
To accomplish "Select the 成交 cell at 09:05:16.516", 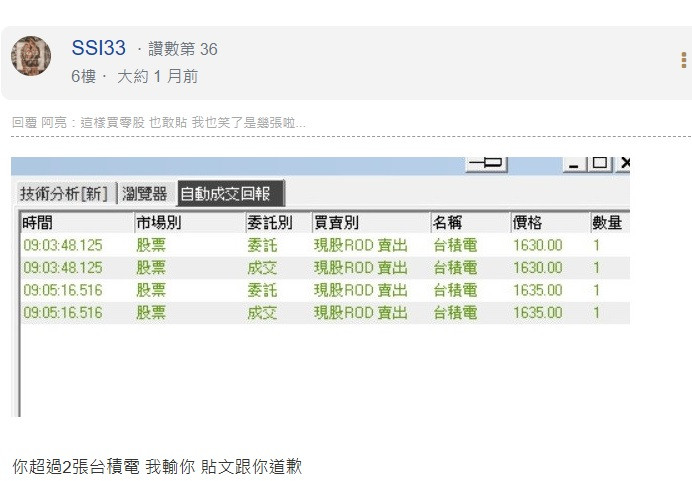I will click(x=262, y=313).
